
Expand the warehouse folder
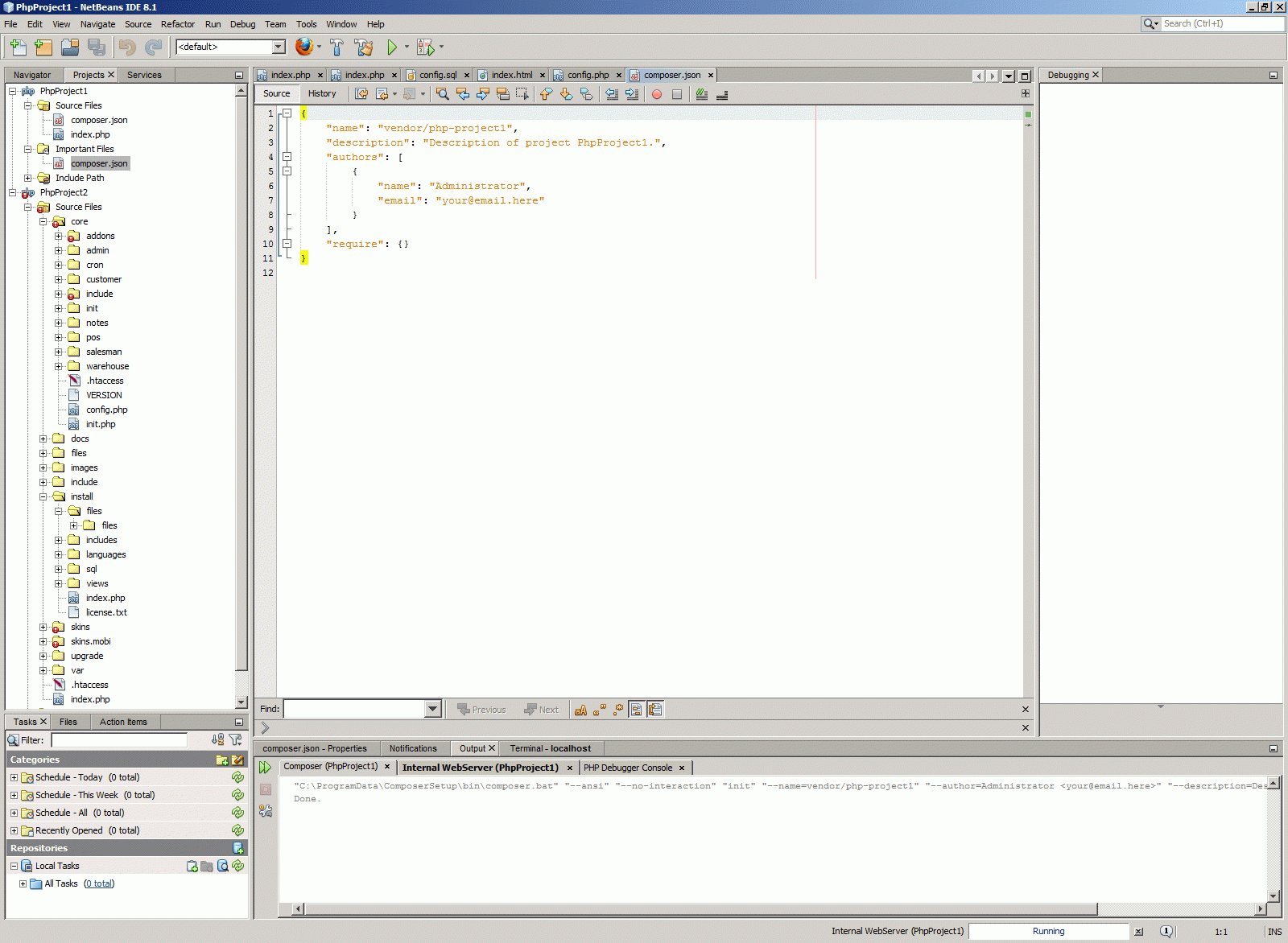tap(59, 366)
